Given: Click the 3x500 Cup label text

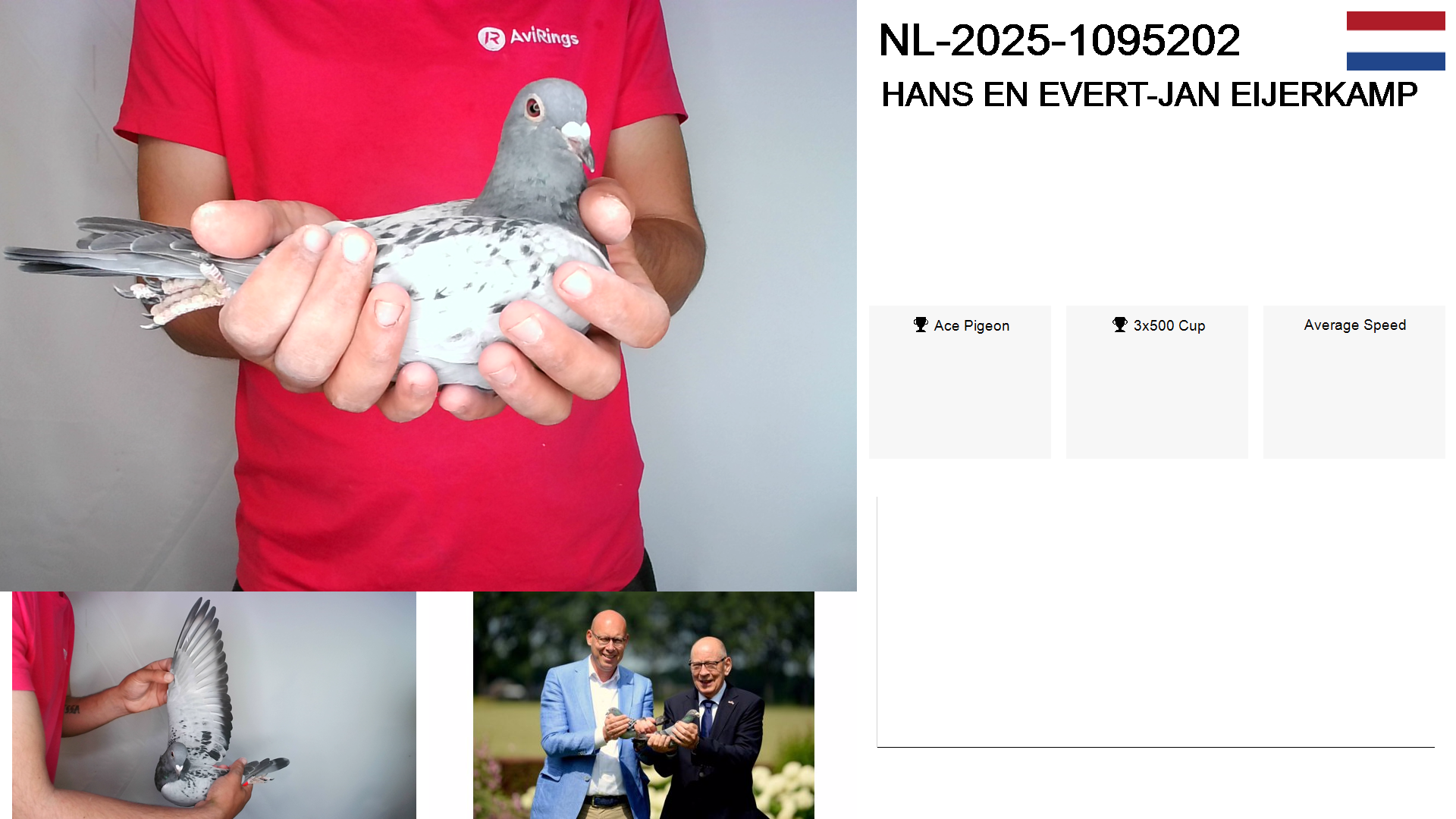Looking at the screenshot, I should (x=1169, y=325).
